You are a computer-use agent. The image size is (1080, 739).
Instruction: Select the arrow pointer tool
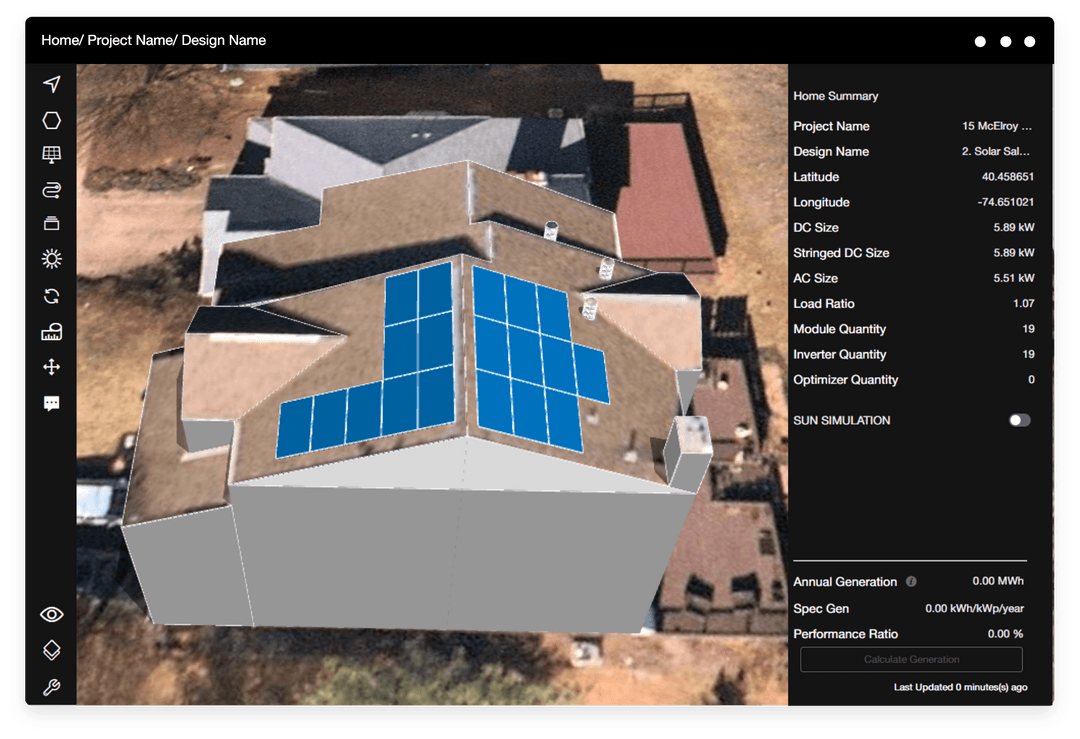click(52, 84)
